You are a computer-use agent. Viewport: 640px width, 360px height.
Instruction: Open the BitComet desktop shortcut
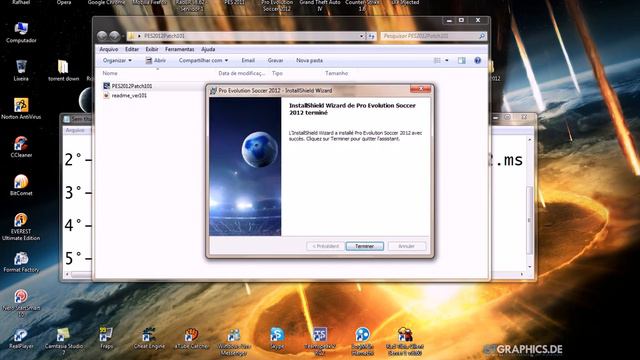point(21,185)
